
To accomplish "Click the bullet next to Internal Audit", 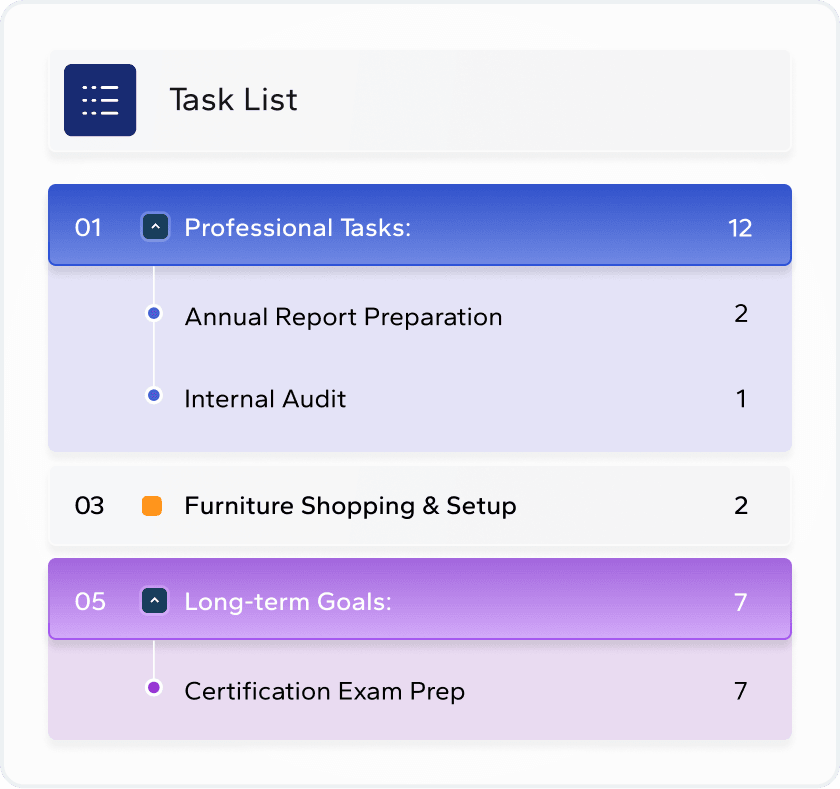I will 154,396.
